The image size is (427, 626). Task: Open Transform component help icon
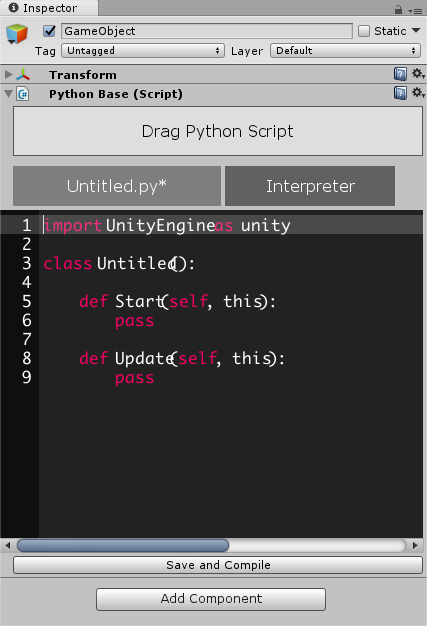tap(400, 74)
